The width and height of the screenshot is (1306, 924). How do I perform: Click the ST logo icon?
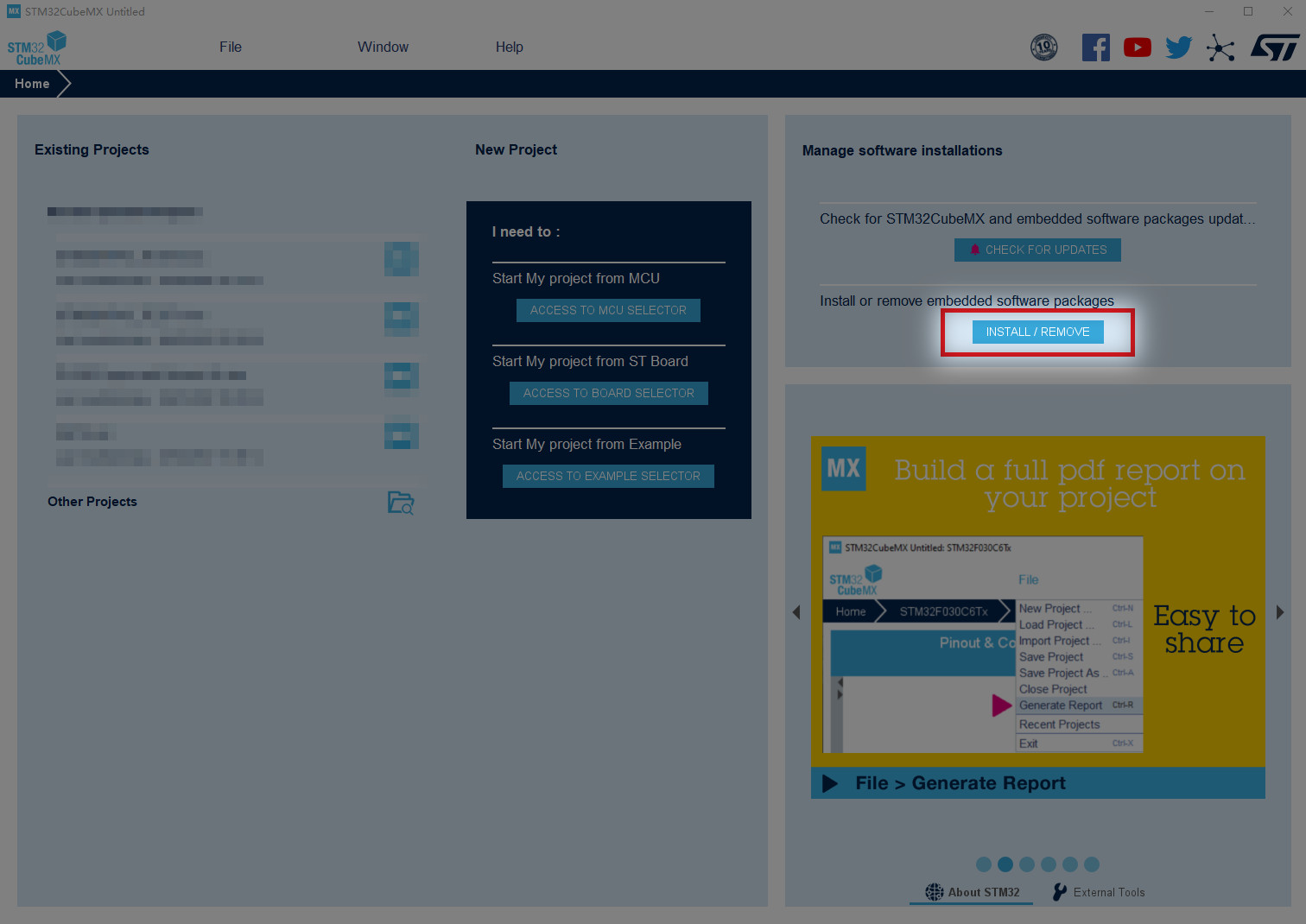click(x=1275, y=47)
